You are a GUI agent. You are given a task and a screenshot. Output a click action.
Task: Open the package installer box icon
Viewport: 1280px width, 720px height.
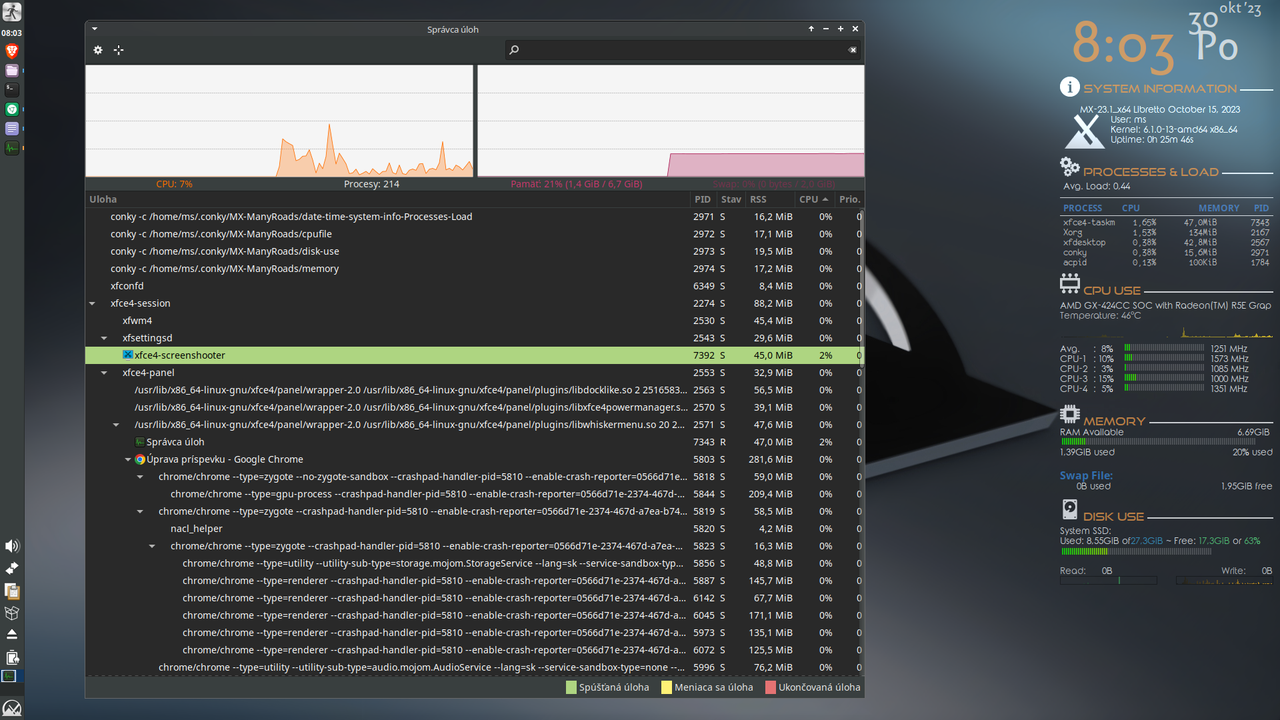coord(12,613)
